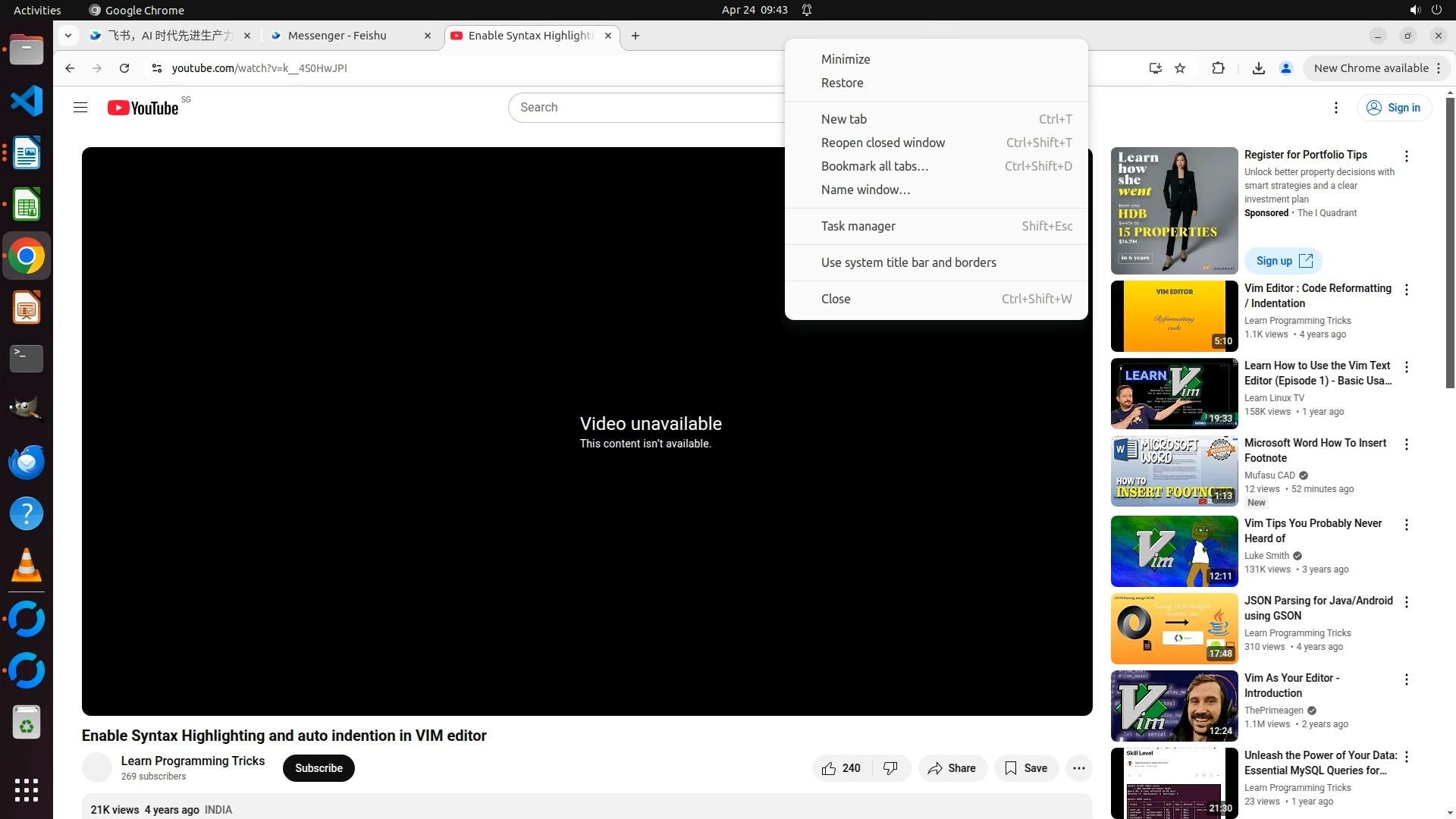The width and height of the screenshot is (1456, 819).
Task: Open YouTube hamburger guide menu
Action: 80,108
